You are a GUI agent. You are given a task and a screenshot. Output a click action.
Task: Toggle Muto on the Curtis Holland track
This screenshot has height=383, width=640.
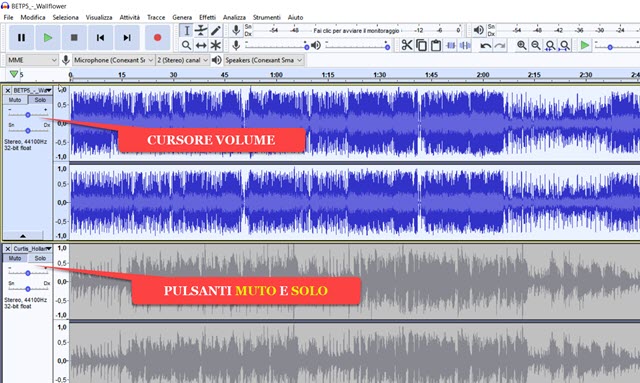coord(15,258)
